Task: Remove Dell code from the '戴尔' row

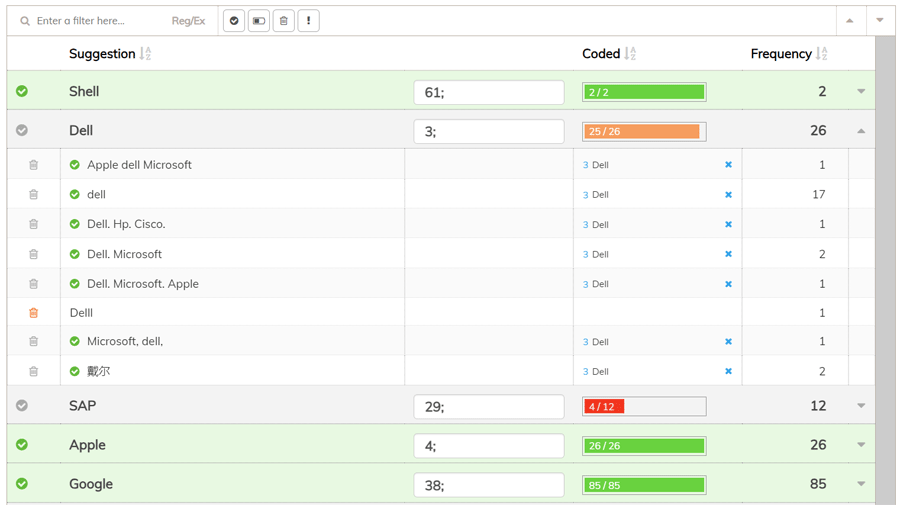Action: 728,371
